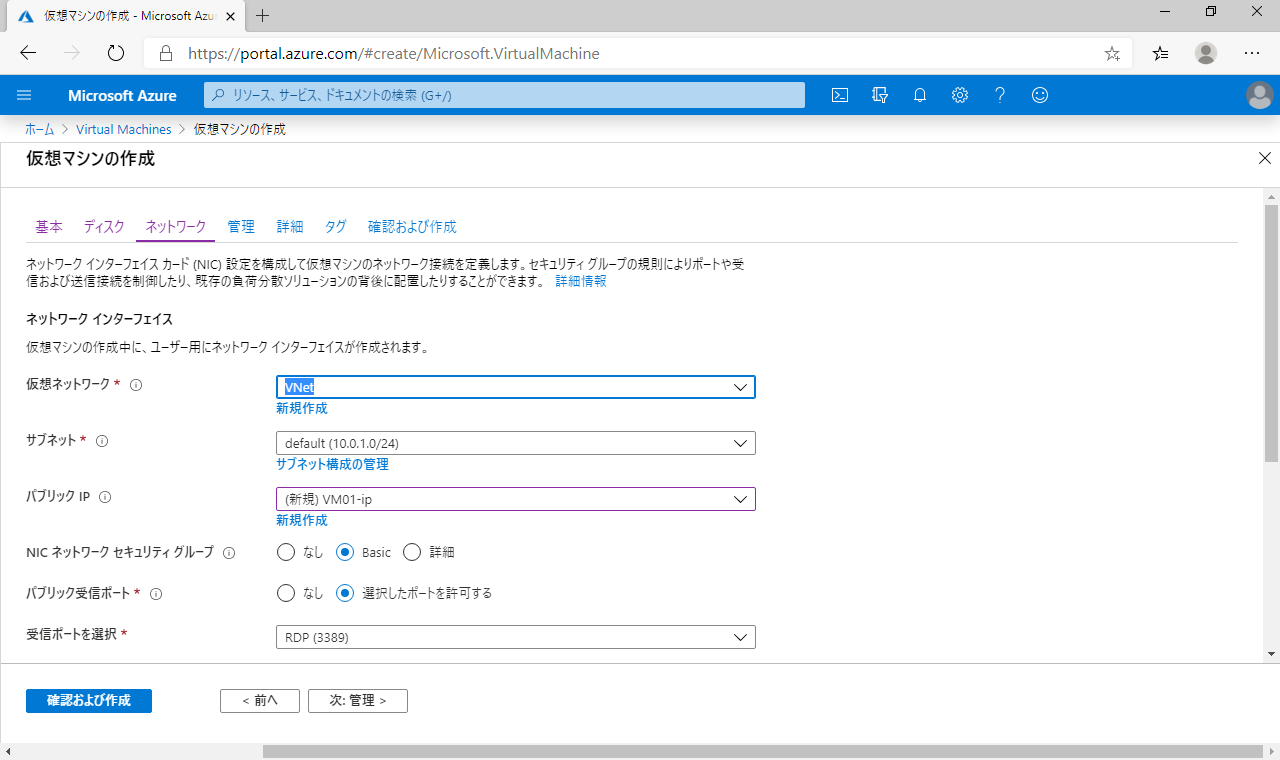
Task: View site information lock icon
Action: [x=166, y=54]
